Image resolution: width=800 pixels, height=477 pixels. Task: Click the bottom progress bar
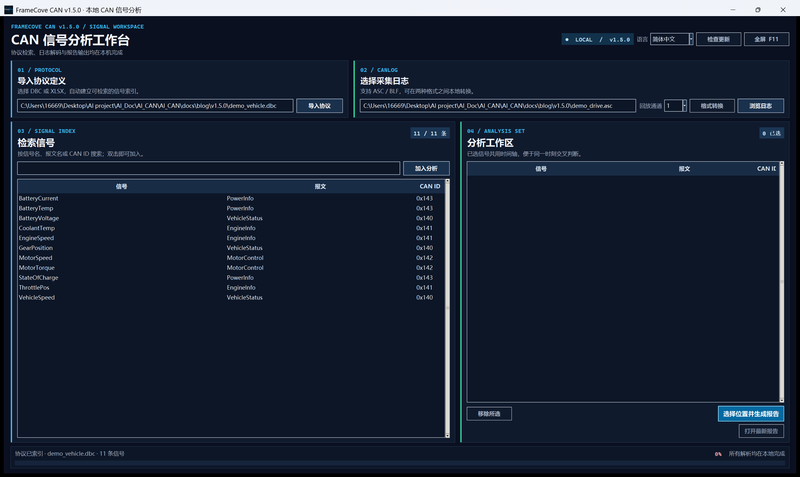point(399,464)
